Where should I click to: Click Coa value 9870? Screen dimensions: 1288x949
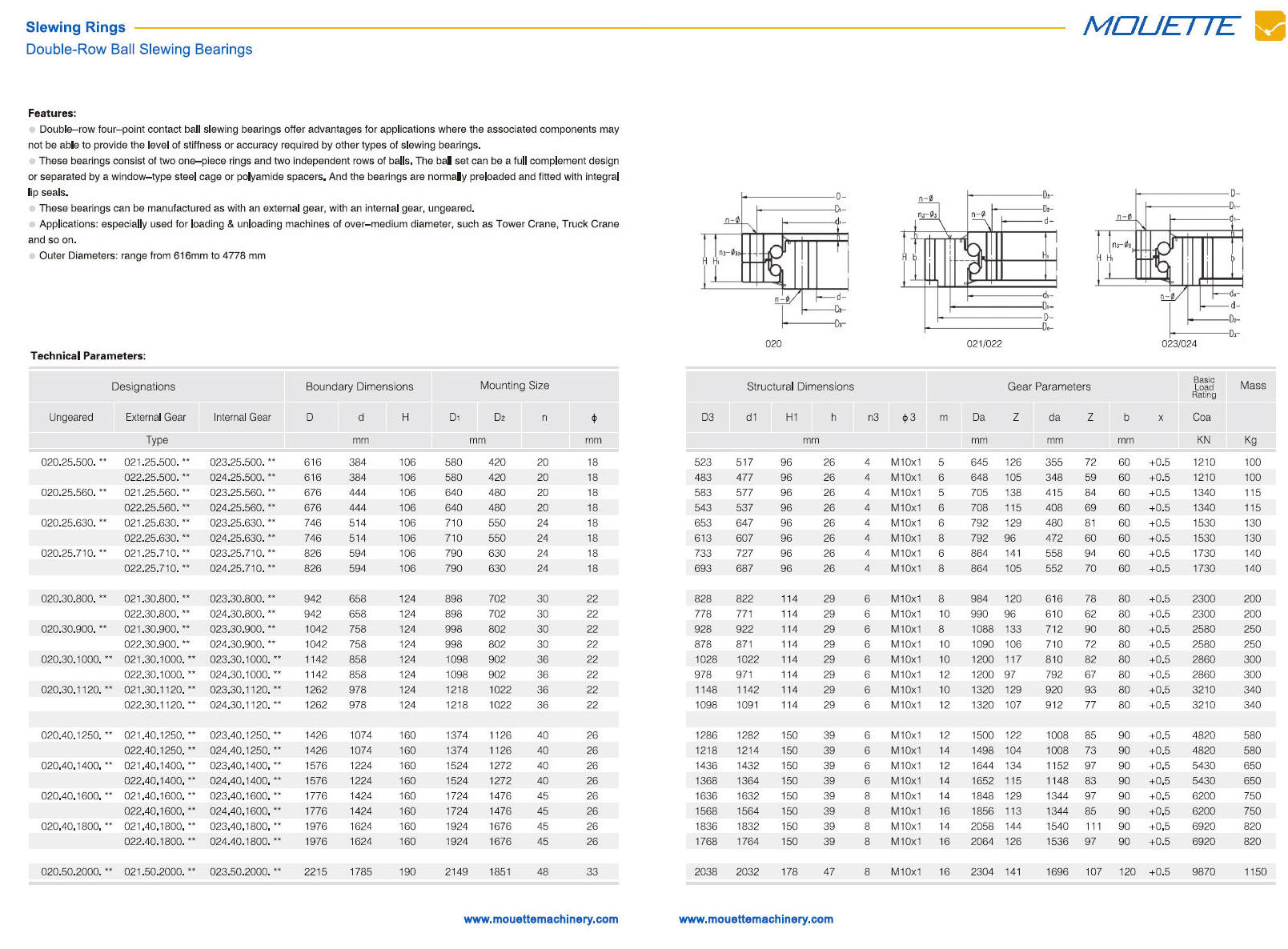pos(1203,873)
